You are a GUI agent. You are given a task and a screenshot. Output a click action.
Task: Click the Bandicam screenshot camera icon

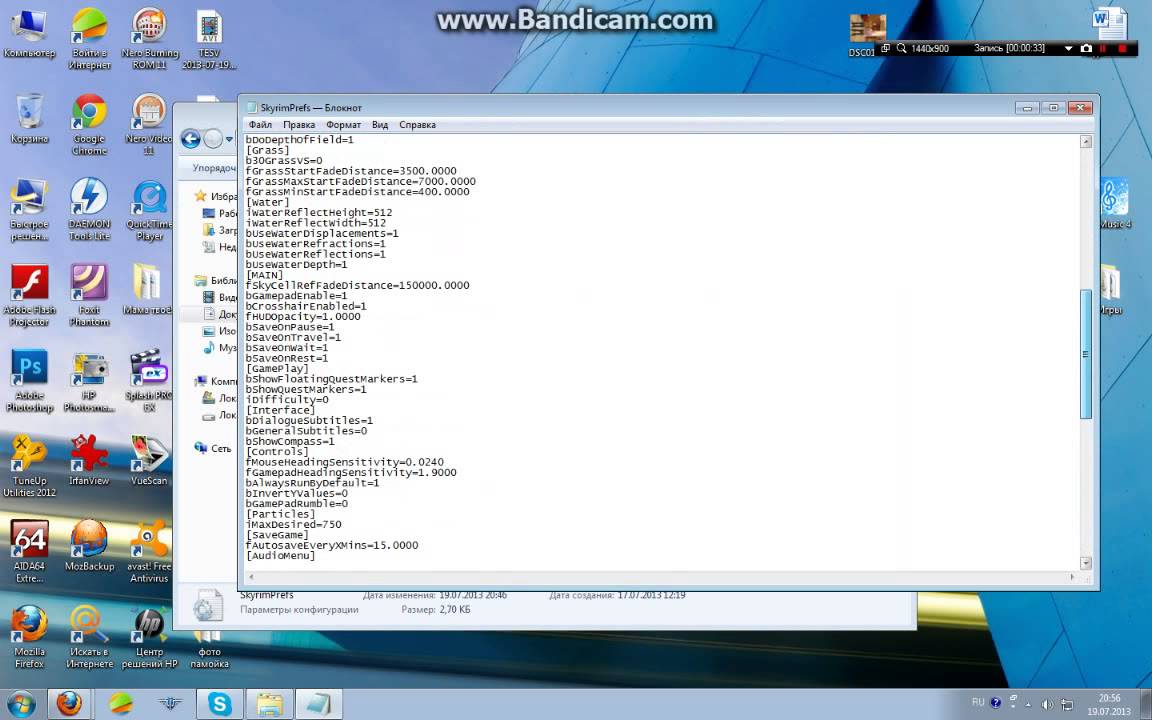1086,48
